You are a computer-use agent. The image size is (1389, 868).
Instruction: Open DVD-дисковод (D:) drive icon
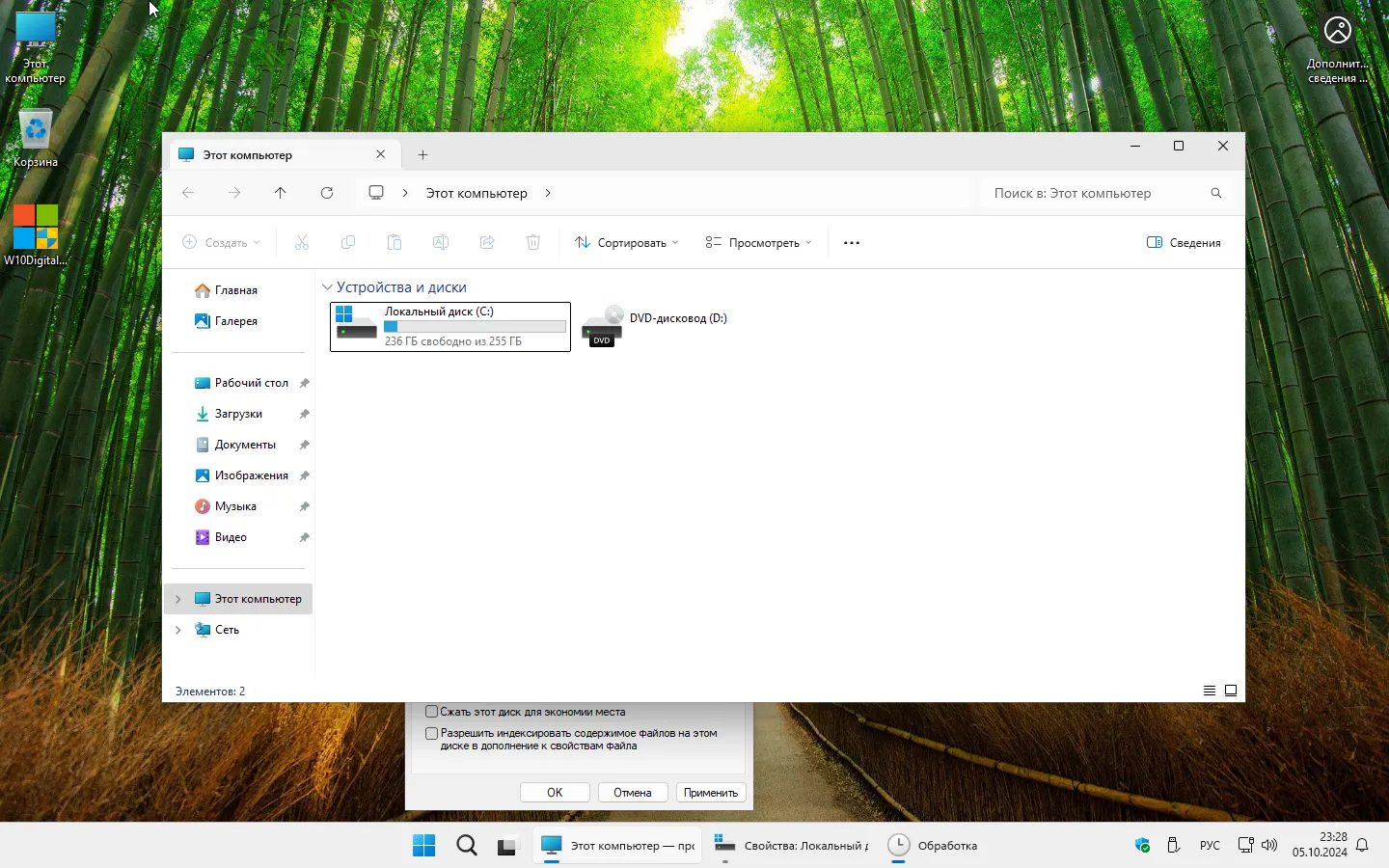point(604,326)
